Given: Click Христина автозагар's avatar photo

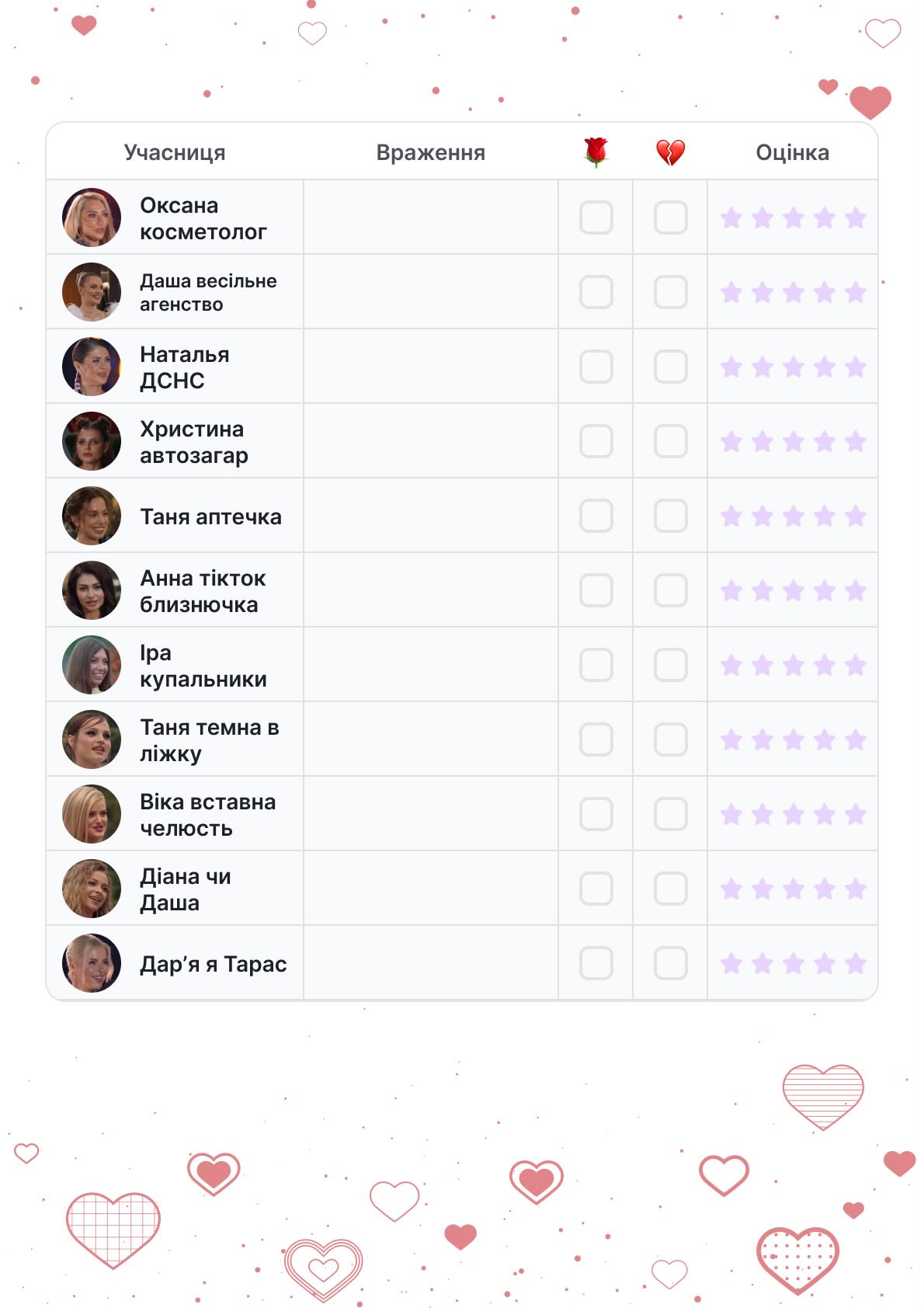Looking at the screenshot, I should pos(92,441).
